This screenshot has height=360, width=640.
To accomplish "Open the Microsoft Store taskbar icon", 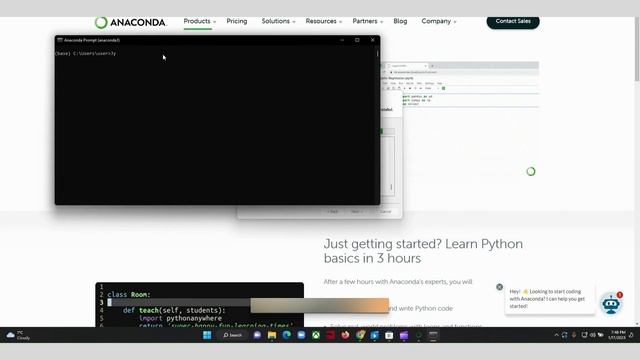I will pos(389,335).
